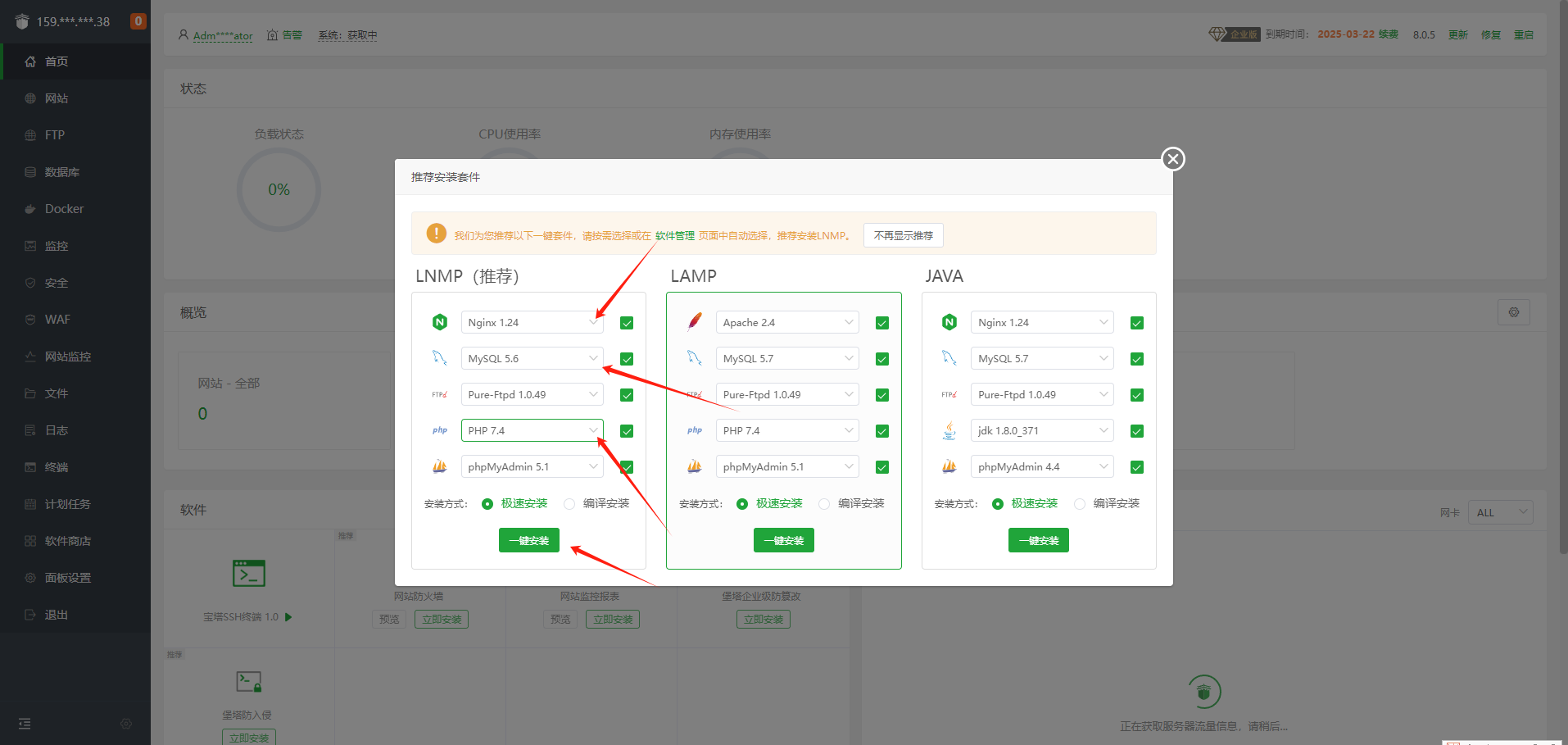Open the LNMP MySQL 5.6 version dropdown
1568x745 pixels.
tap(532, 358)
